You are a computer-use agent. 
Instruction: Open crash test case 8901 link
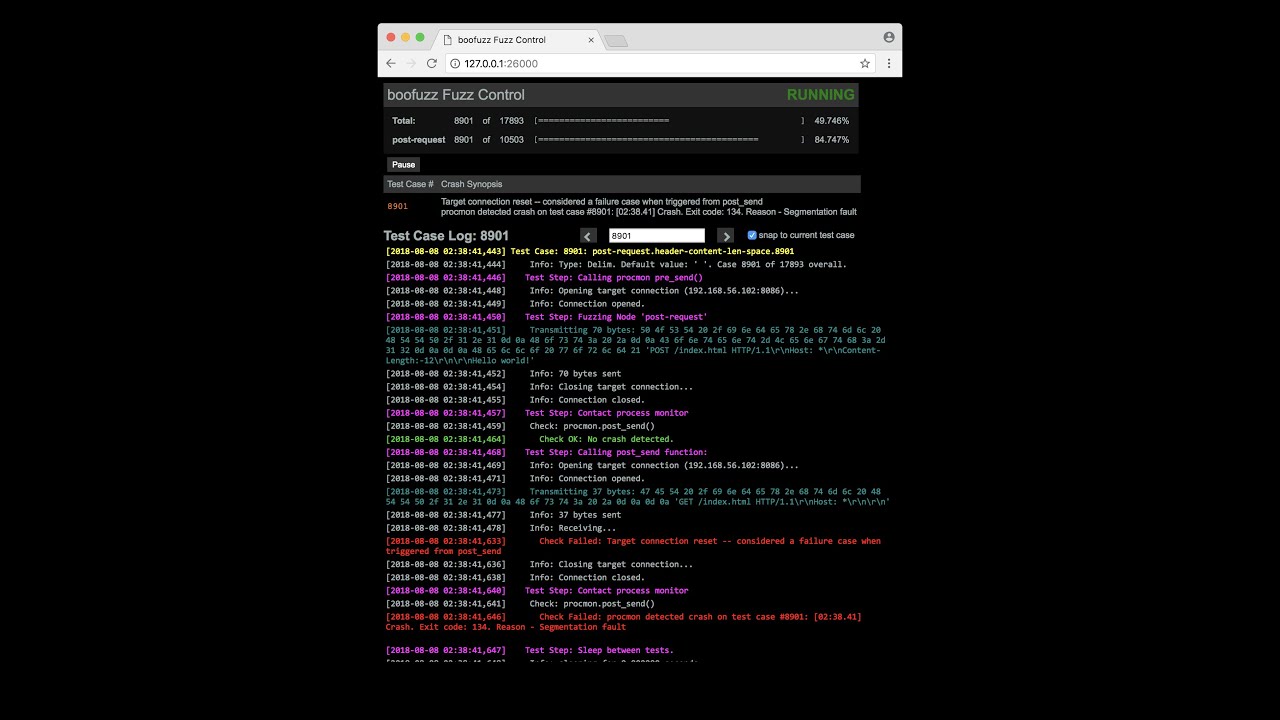pos(397,207)
